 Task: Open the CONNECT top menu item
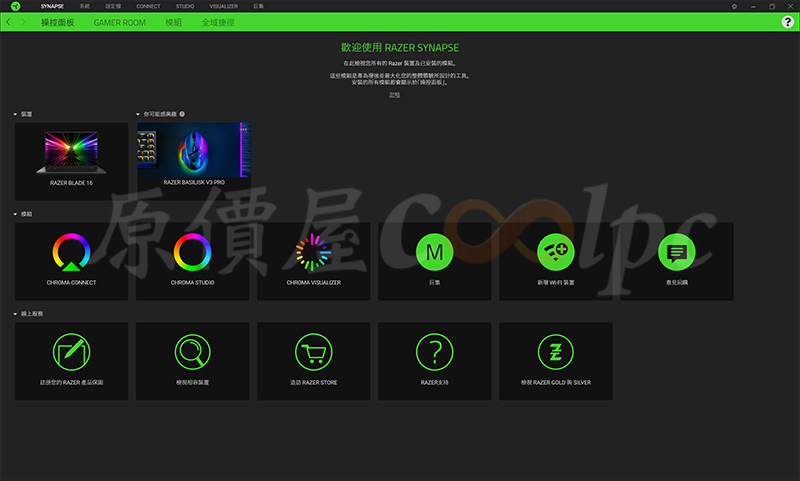(x=148, y=7)
